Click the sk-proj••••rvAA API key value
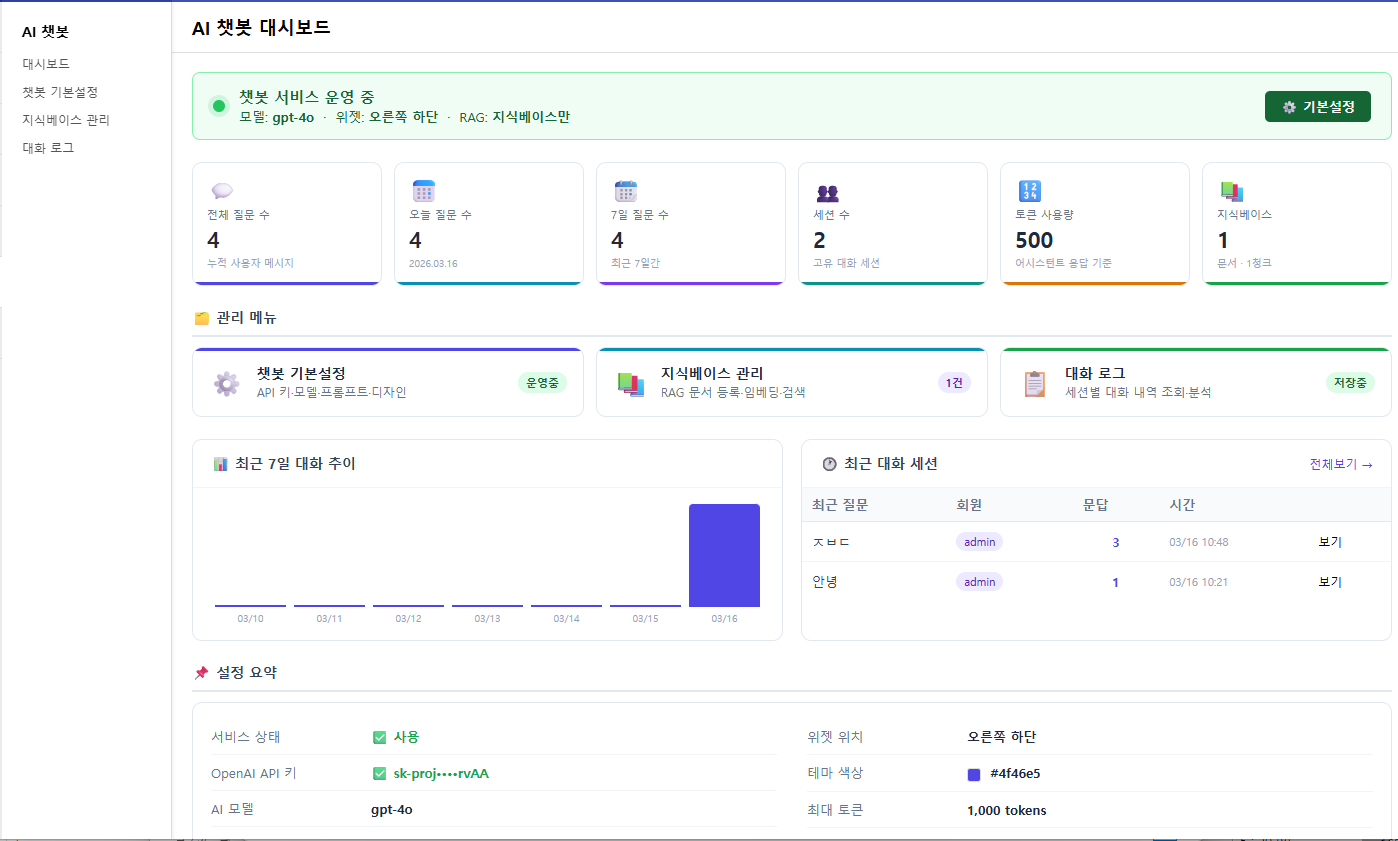This screenshot has height=841, width=1398. (x=441, y=773)
